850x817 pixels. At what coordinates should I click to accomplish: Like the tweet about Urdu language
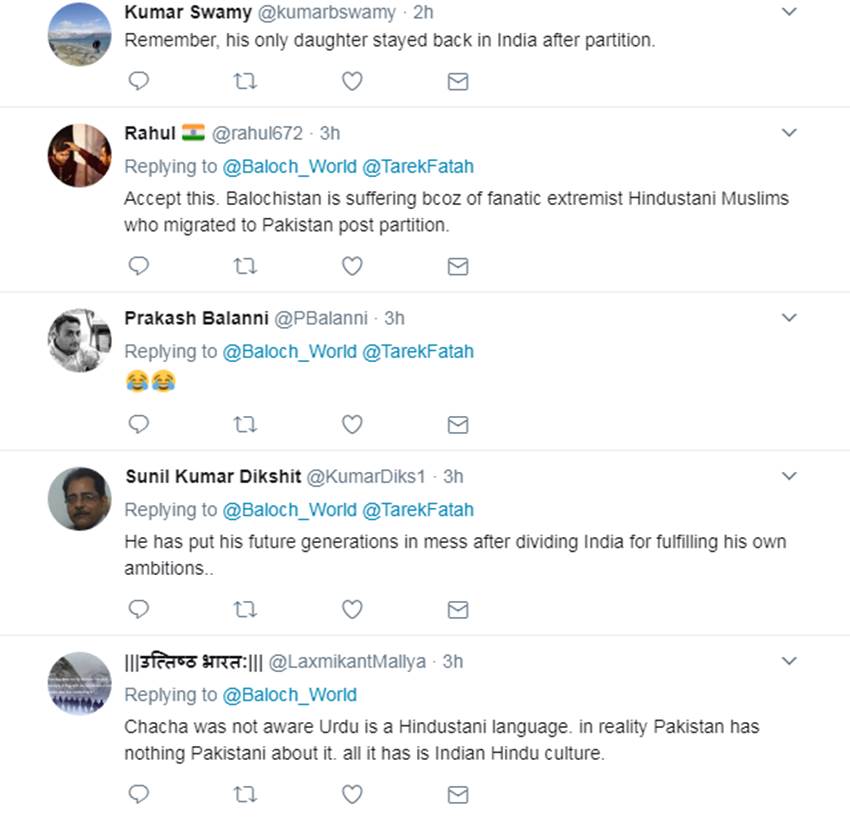[x=352, y=794]
